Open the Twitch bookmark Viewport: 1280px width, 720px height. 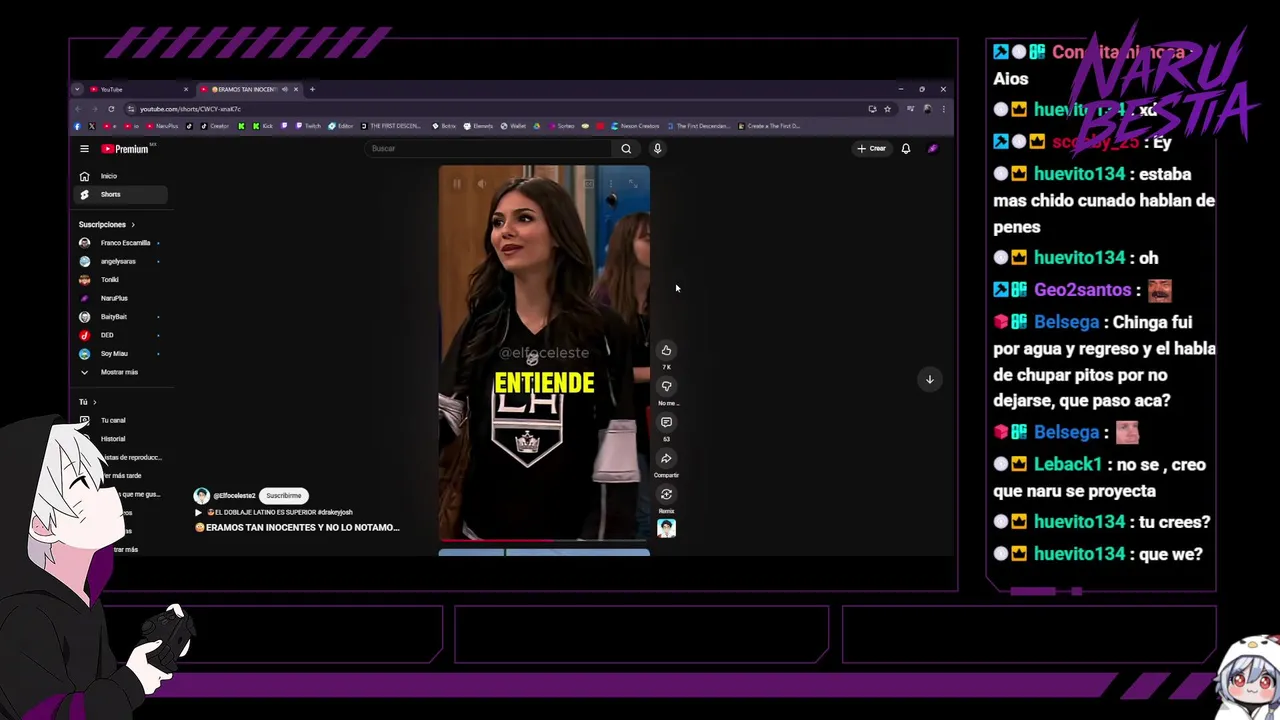coord(307,126)
